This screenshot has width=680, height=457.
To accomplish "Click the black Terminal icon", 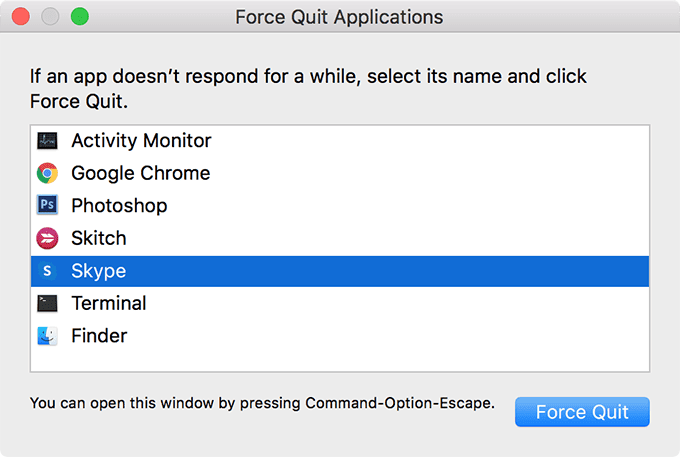I will click(47, 304).
